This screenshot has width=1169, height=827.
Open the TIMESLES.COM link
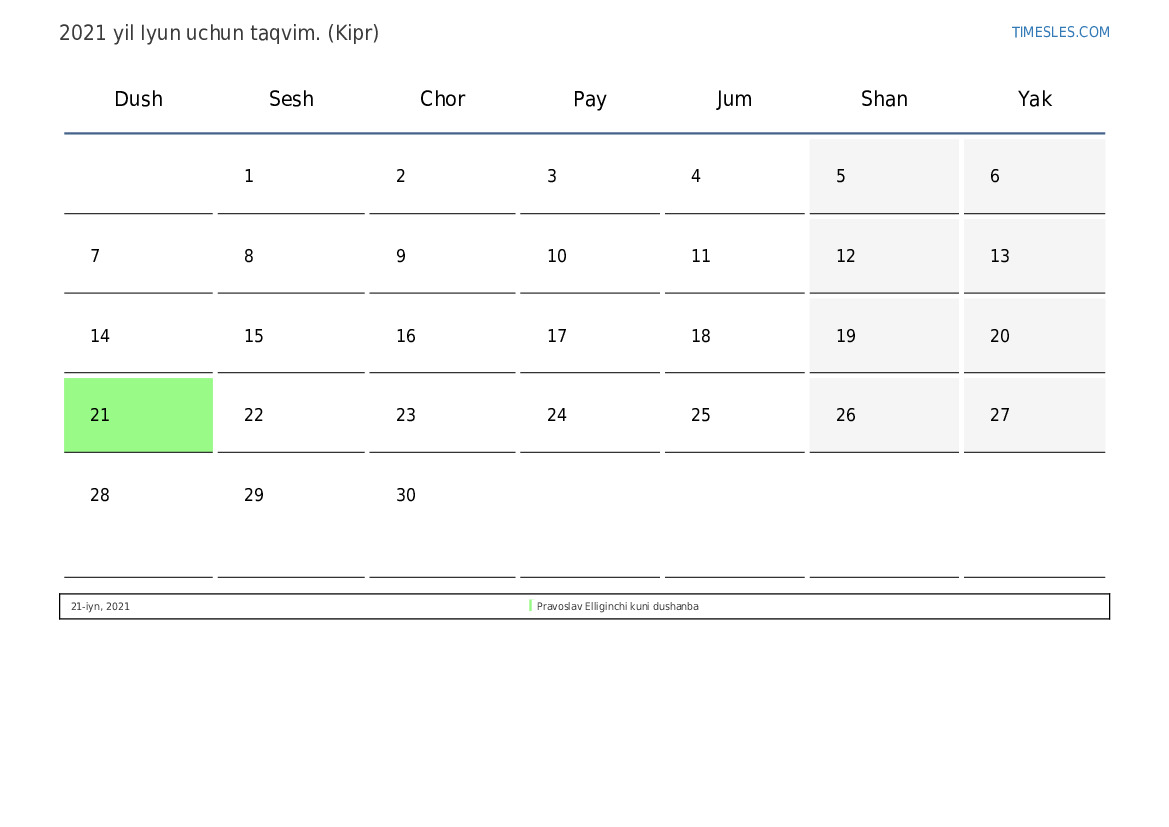point(1060,32)
